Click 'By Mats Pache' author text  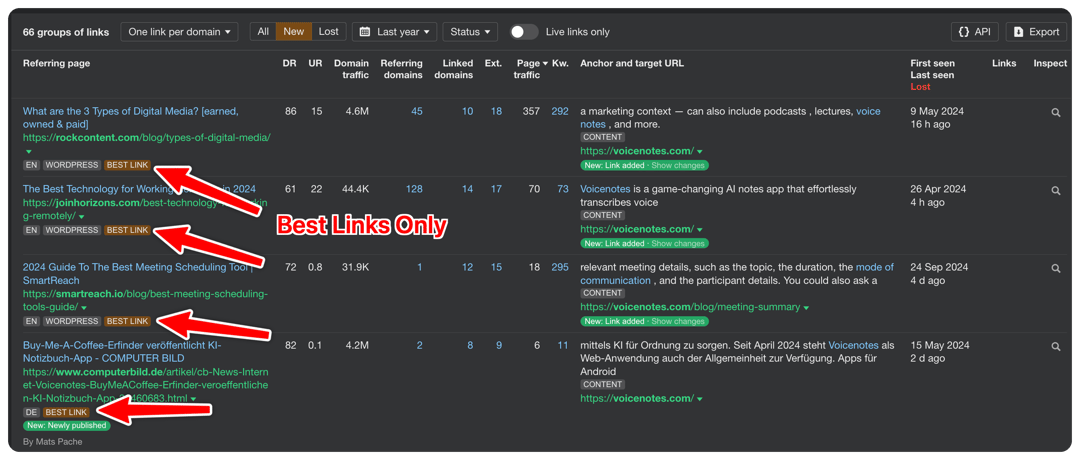(x=52, y=441)
